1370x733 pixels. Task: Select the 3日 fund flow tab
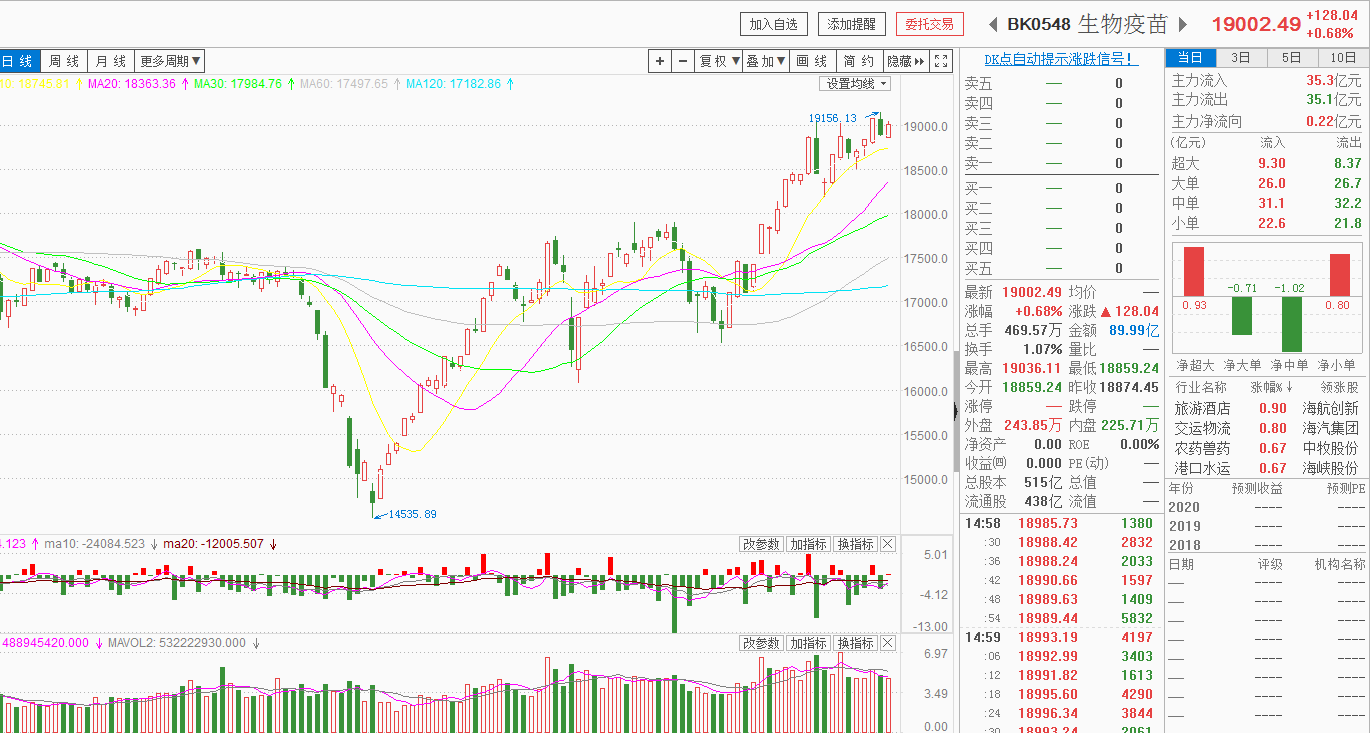click(1241, 57)
